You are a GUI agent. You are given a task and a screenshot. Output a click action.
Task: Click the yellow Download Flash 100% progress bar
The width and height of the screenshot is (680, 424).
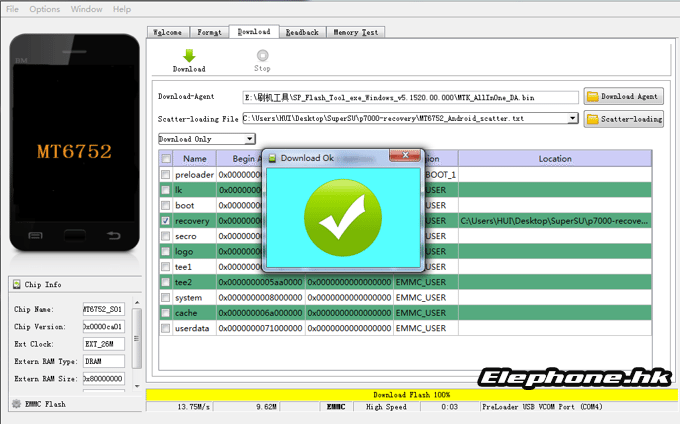pos(410,395)
